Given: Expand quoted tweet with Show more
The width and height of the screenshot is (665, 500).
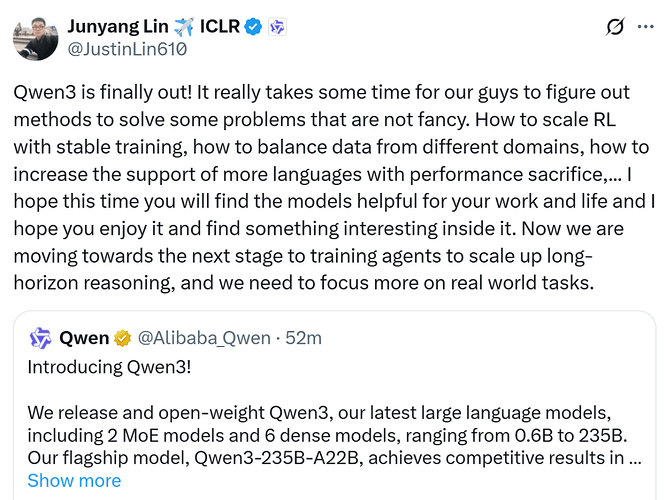Looking at the screenshot, I should [x=74, y=480].
